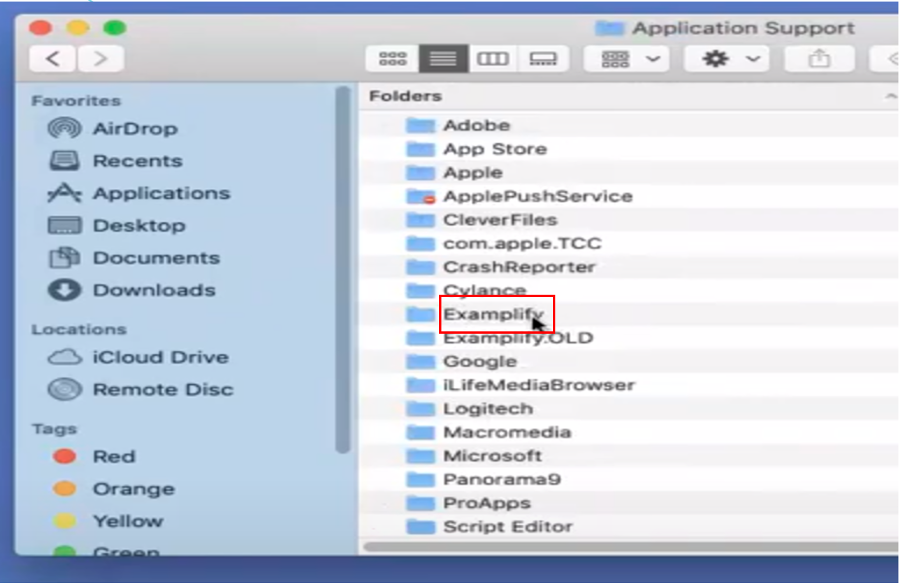Click the sidebar vertical scrollbar
This screenshot has width=899, height=583.
click(x=343, y=269)
